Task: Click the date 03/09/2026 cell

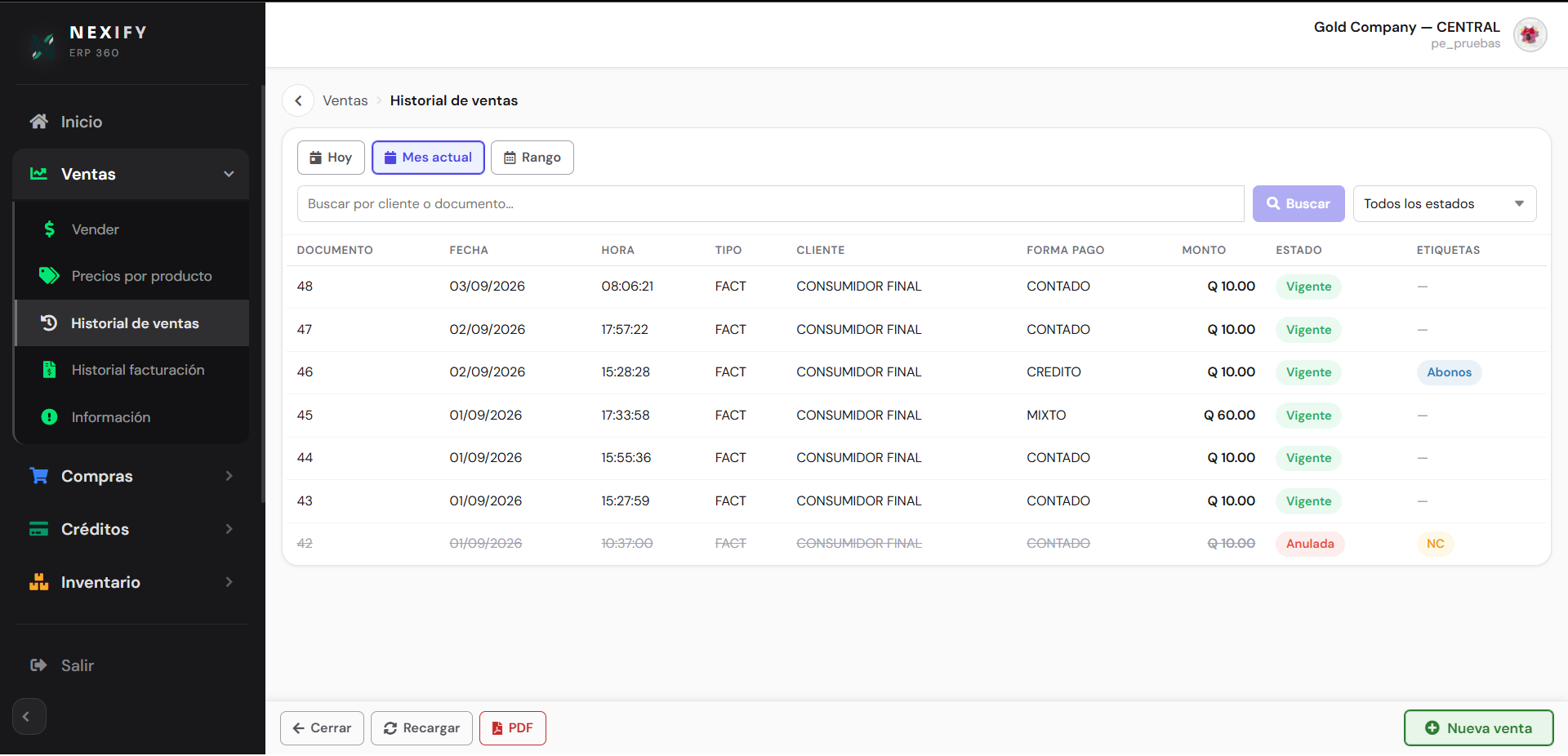Action: click(x=487, y=287)
